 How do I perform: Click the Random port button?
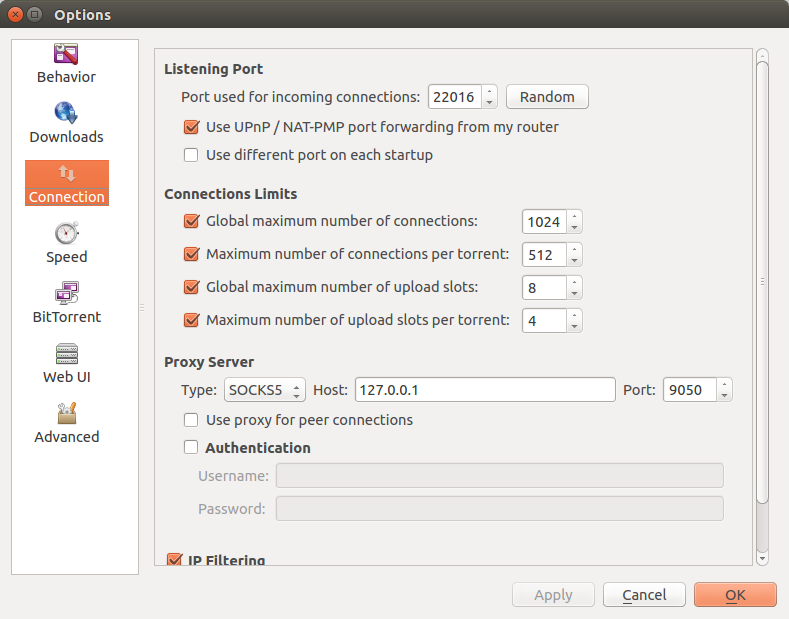(x=547, y=97)
